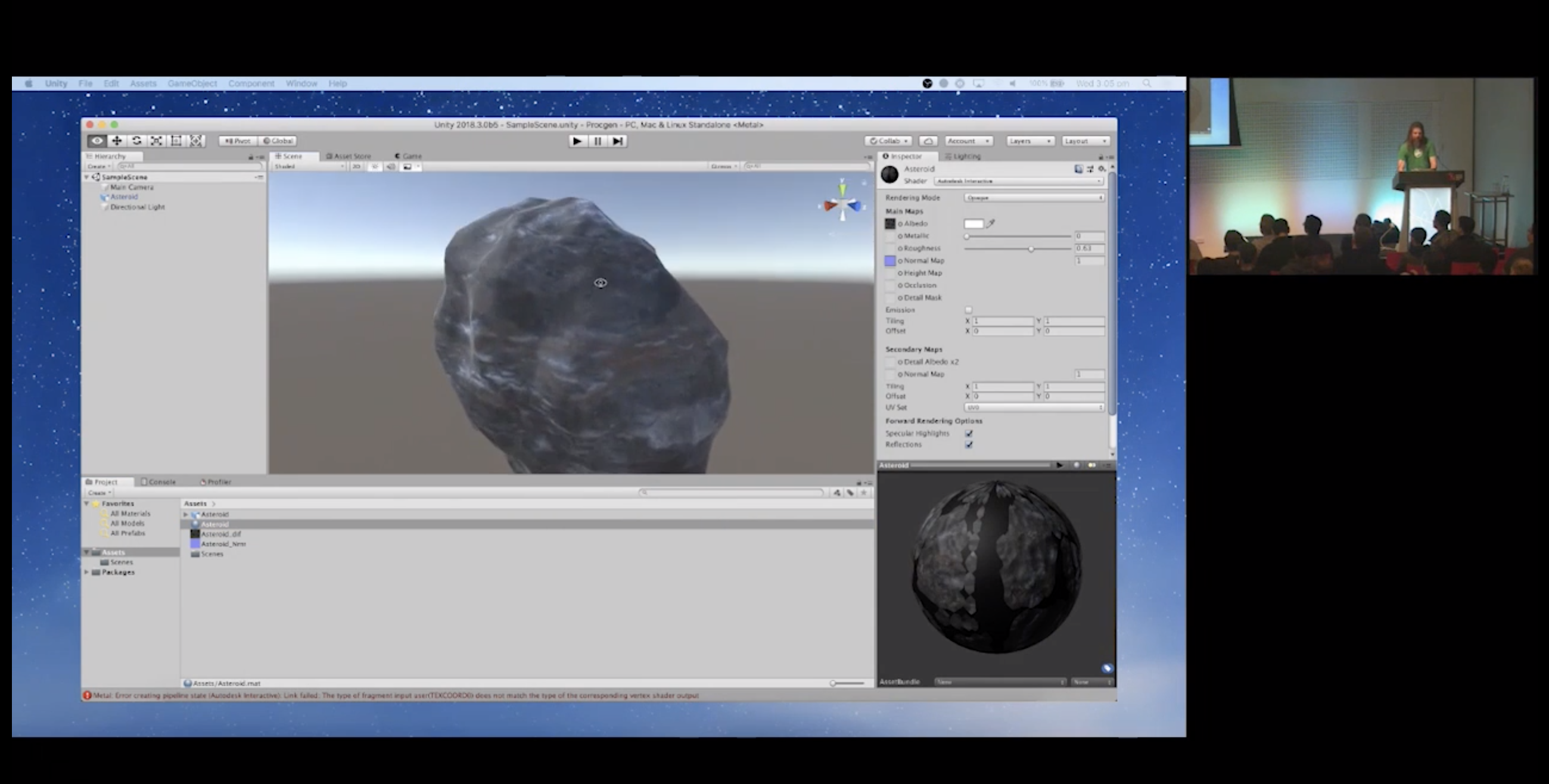Open the Rendering Mode dropdown
Screen dimensions: 1549x784
(x=1034, y=197)
